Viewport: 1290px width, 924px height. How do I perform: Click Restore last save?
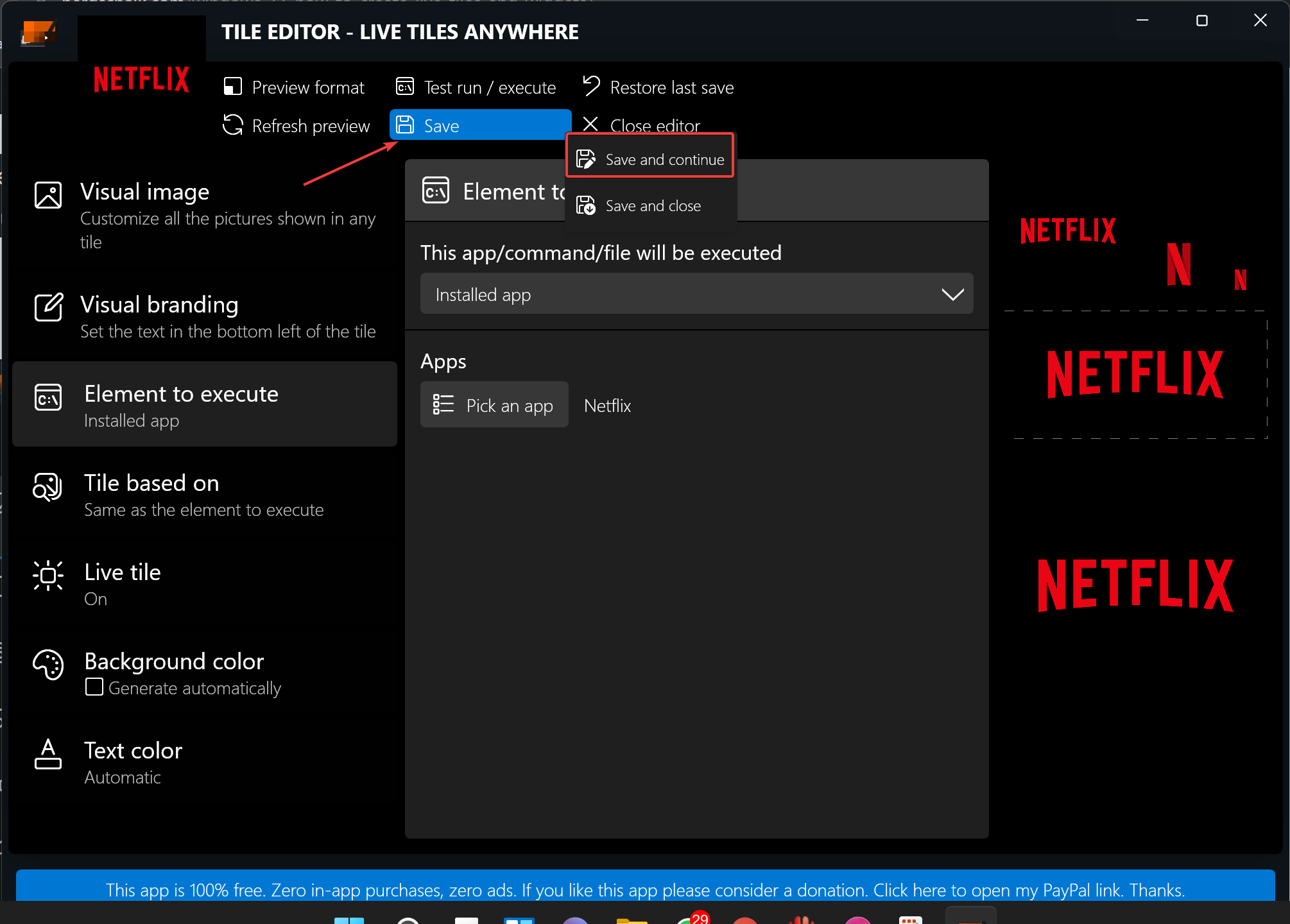658,87
